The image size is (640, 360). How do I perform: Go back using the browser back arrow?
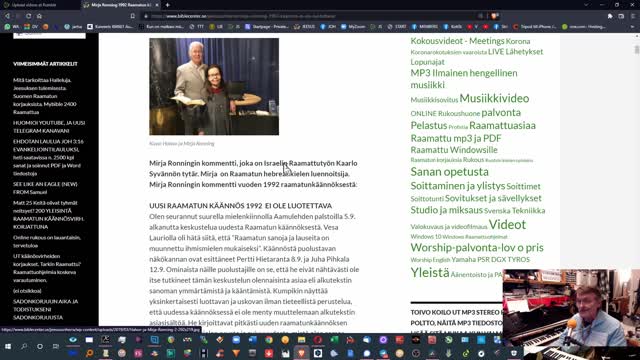coord(7,16)
